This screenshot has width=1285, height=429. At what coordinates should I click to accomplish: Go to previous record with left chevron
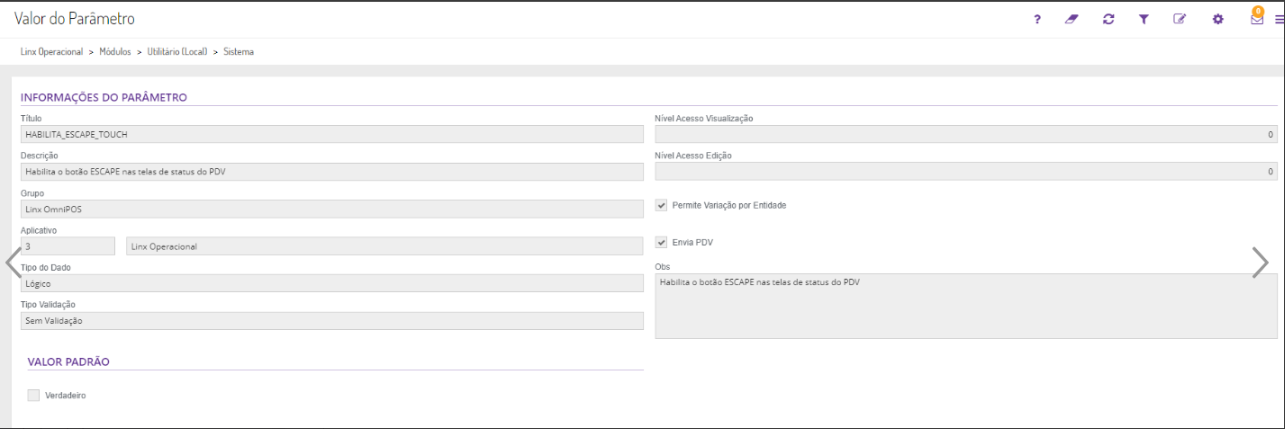point(12,262)
